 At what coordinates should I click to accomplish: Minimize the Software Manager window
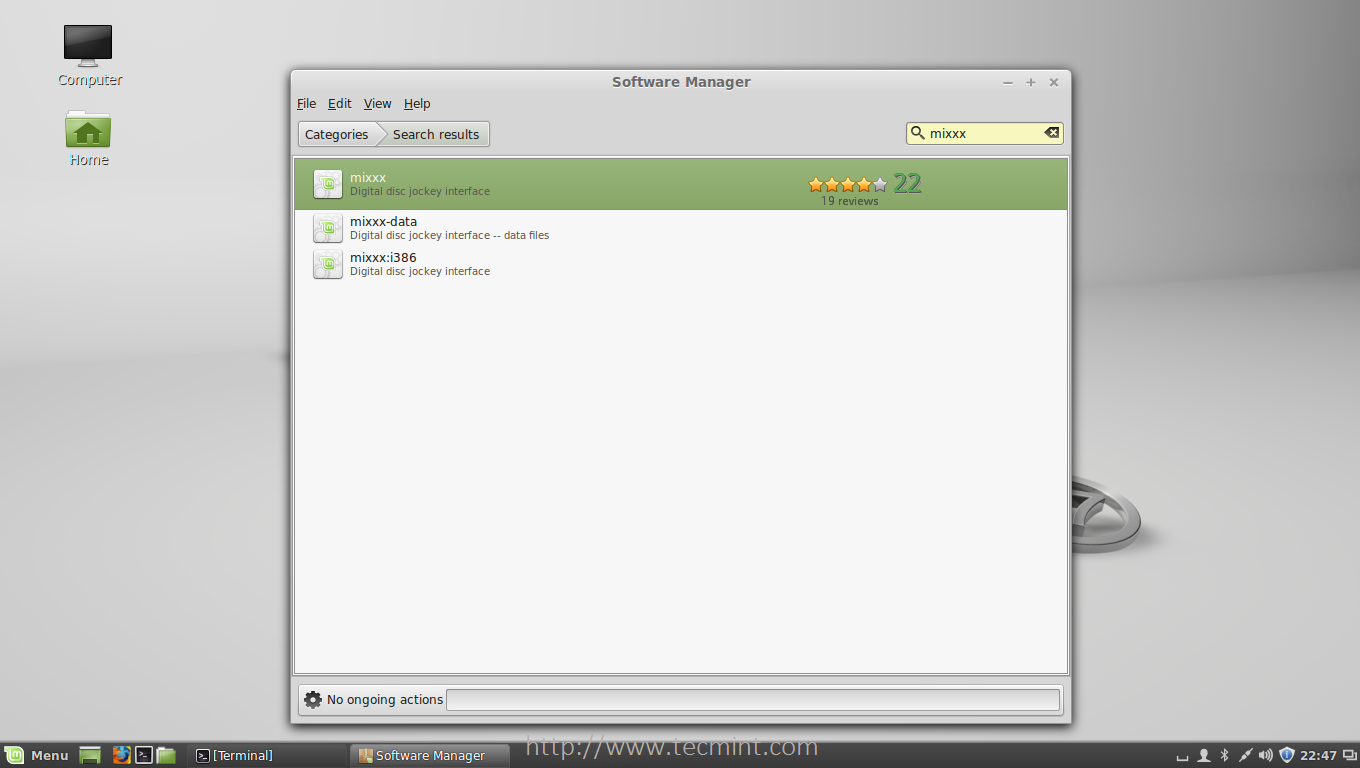[x=1008, y=82]
